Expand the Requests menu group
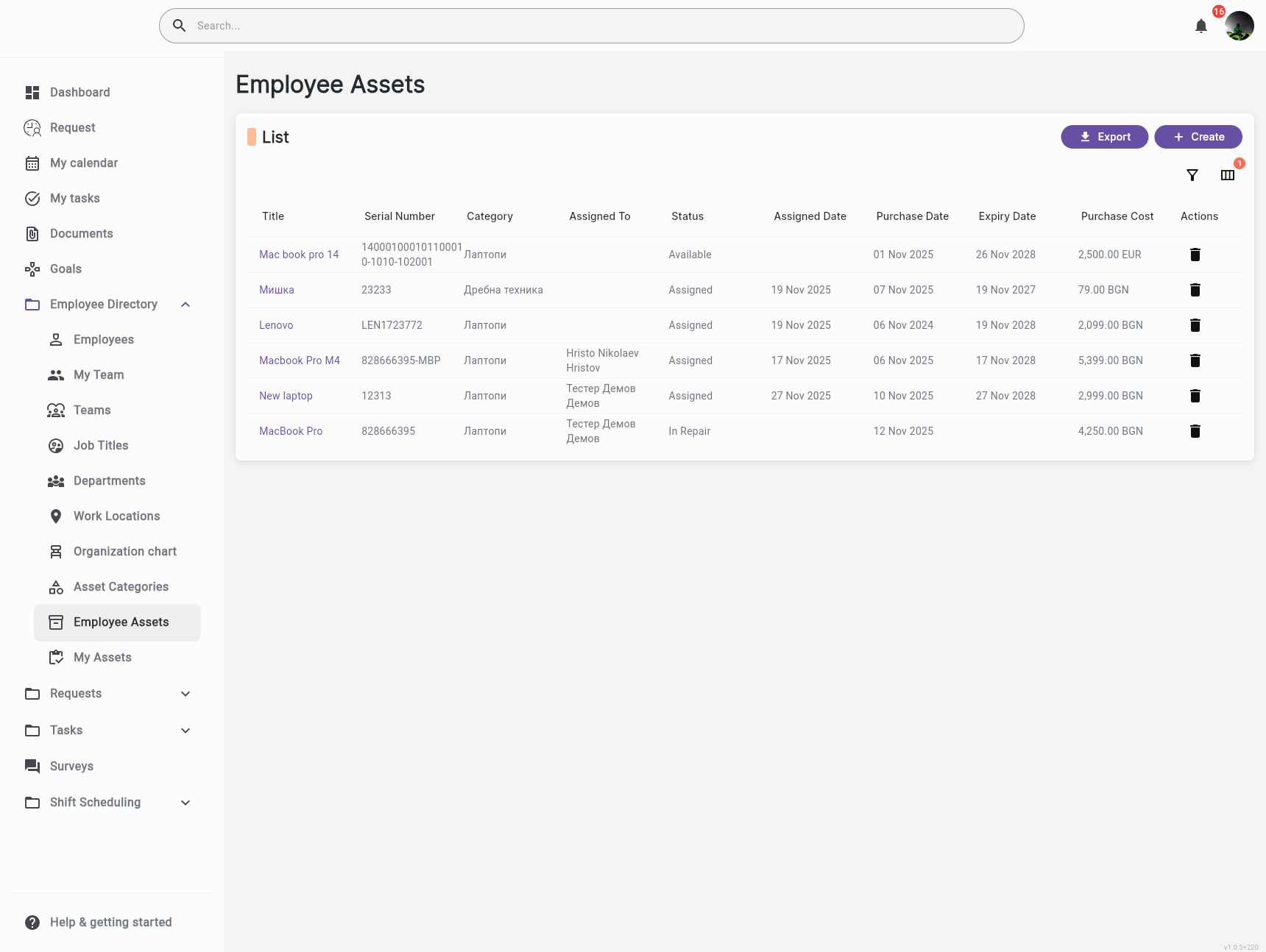 point(185,694)
